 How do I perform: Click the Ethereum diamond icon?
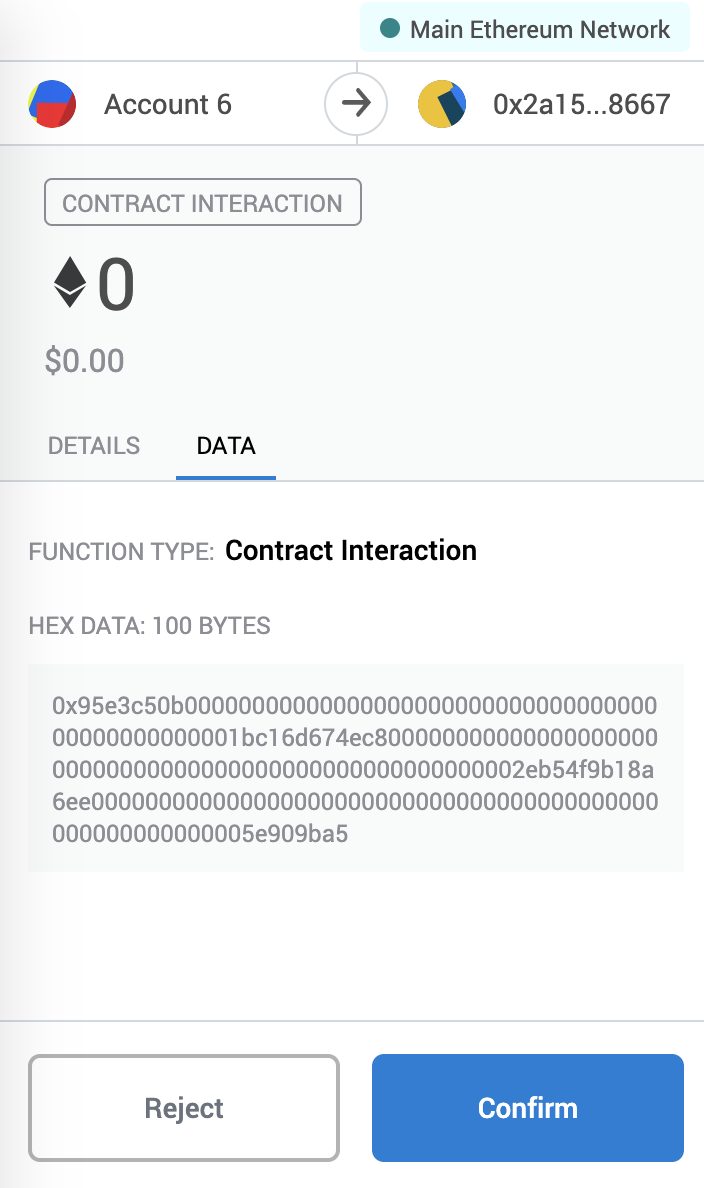68,282
